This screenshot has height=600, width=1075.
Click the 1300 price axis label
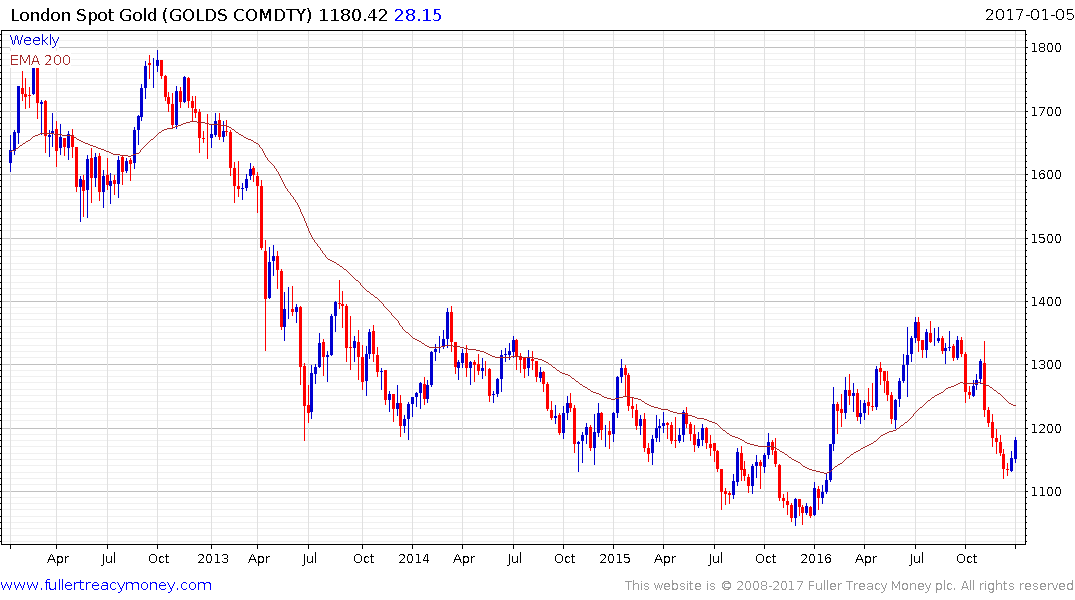tap(1046, 365)
